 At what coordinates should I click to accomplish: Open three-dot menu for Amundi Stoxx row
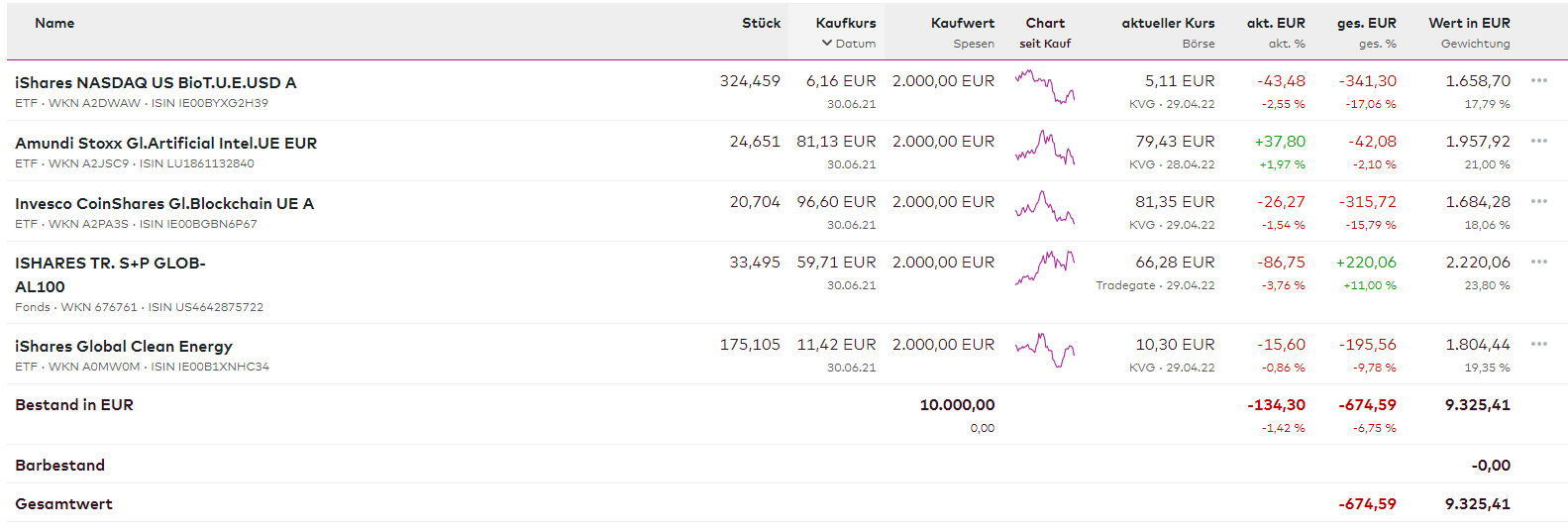point(1538,141)
